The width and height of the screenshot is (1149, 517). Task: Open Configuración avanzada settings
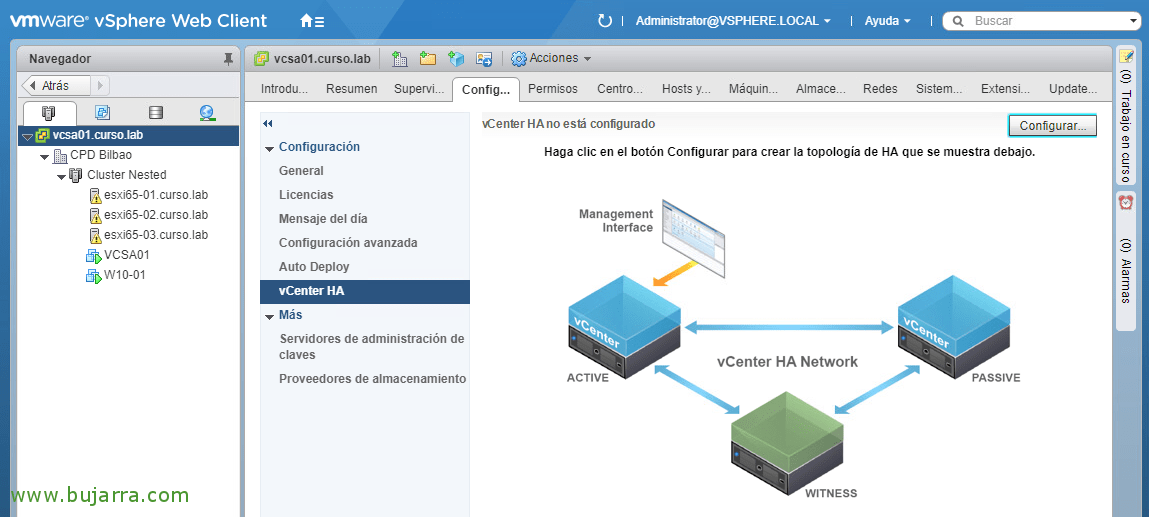348,243
